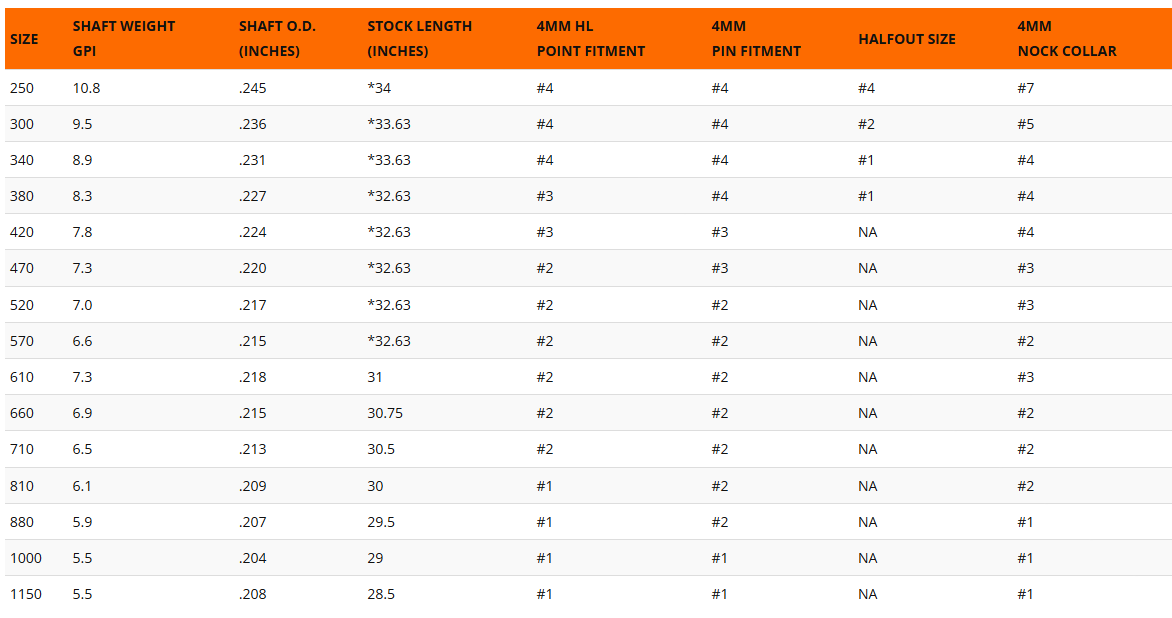Click the SHAFT O.D. (INCHES) header
Image resolution: width=1172 pixels, height=618 pixels.
tap(277, 39)
